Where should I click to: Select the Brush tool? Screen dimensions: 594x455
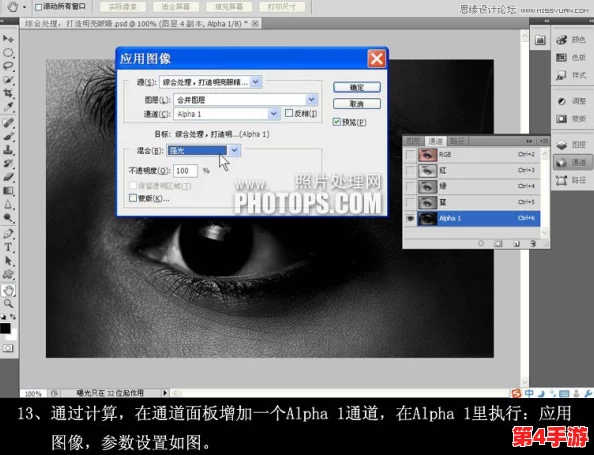click(x=8, y=136)
